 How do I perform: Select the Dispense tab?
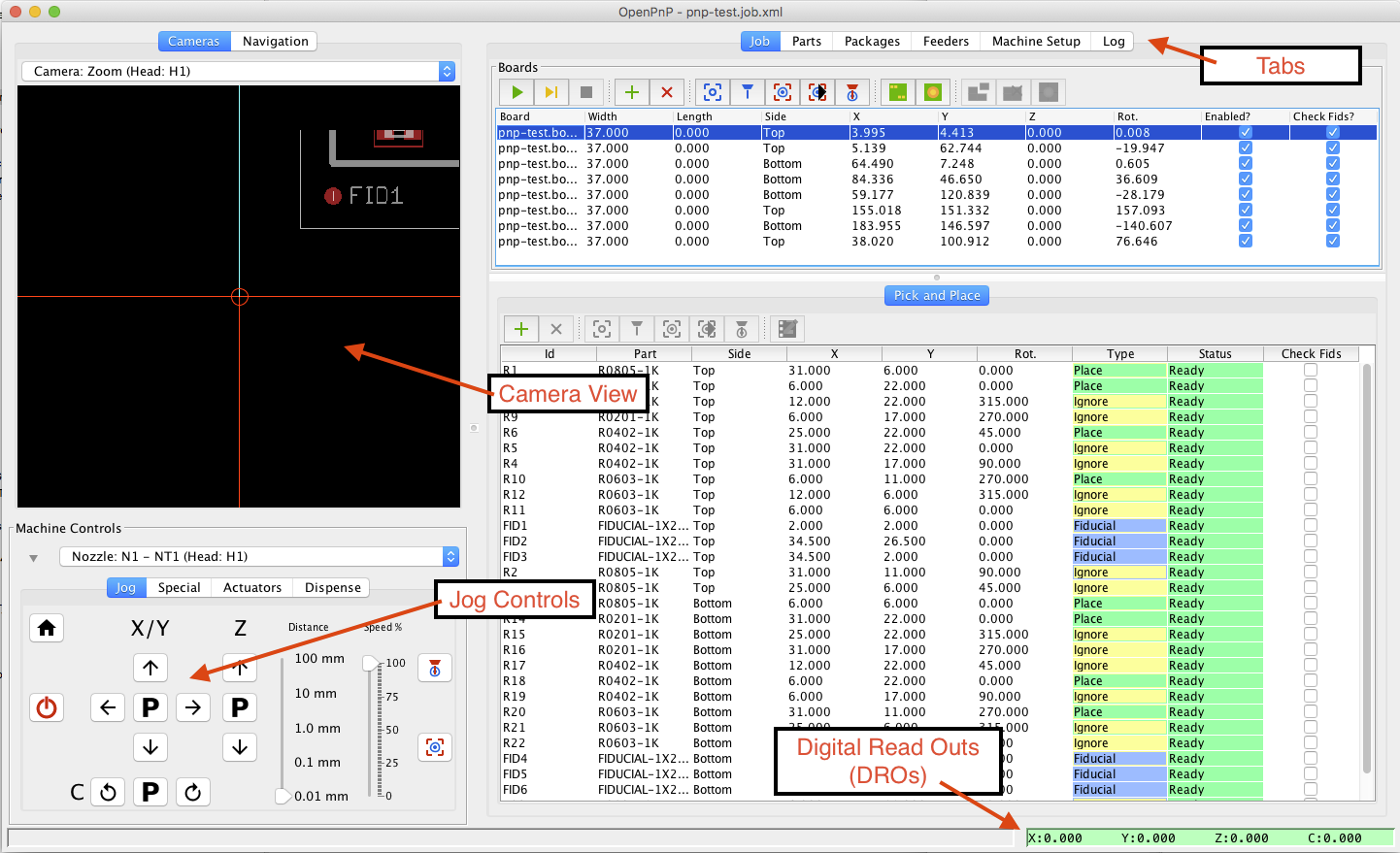tap(333, 588)
